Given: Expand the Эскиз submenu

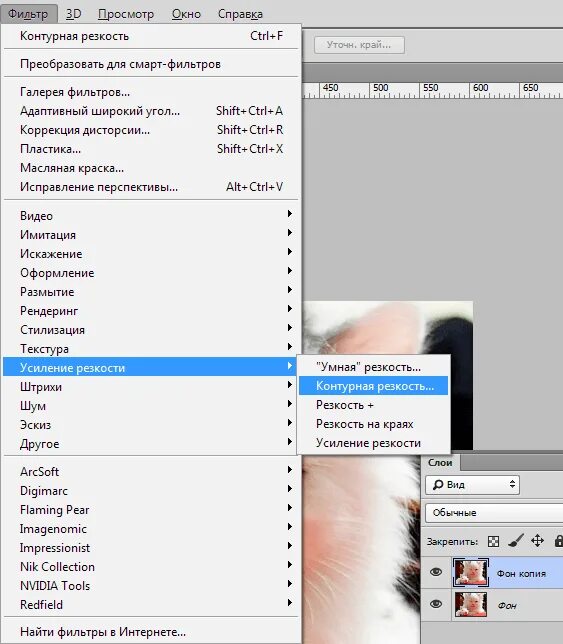Looking at the screenshot, I should point(150,425).
